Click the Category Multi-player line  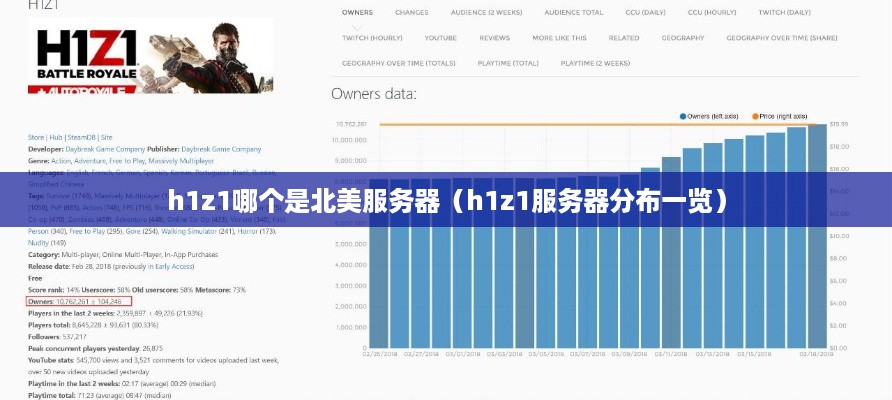click(x=123, y=254)
